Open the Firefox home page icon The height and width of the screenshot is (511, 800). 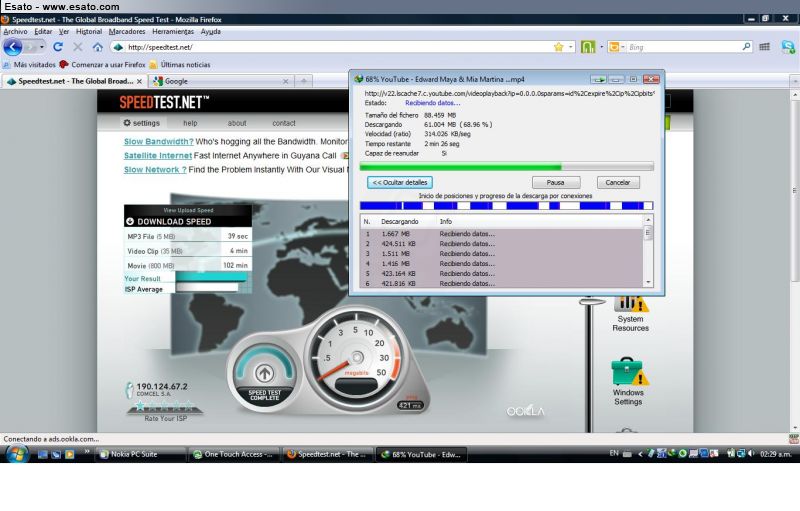97,47
